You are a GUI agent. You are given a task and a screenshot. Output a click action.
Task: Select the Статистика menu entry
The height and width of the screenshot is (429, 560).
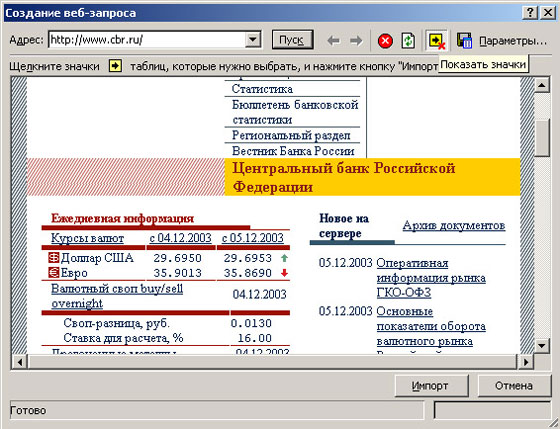point(262,89)
